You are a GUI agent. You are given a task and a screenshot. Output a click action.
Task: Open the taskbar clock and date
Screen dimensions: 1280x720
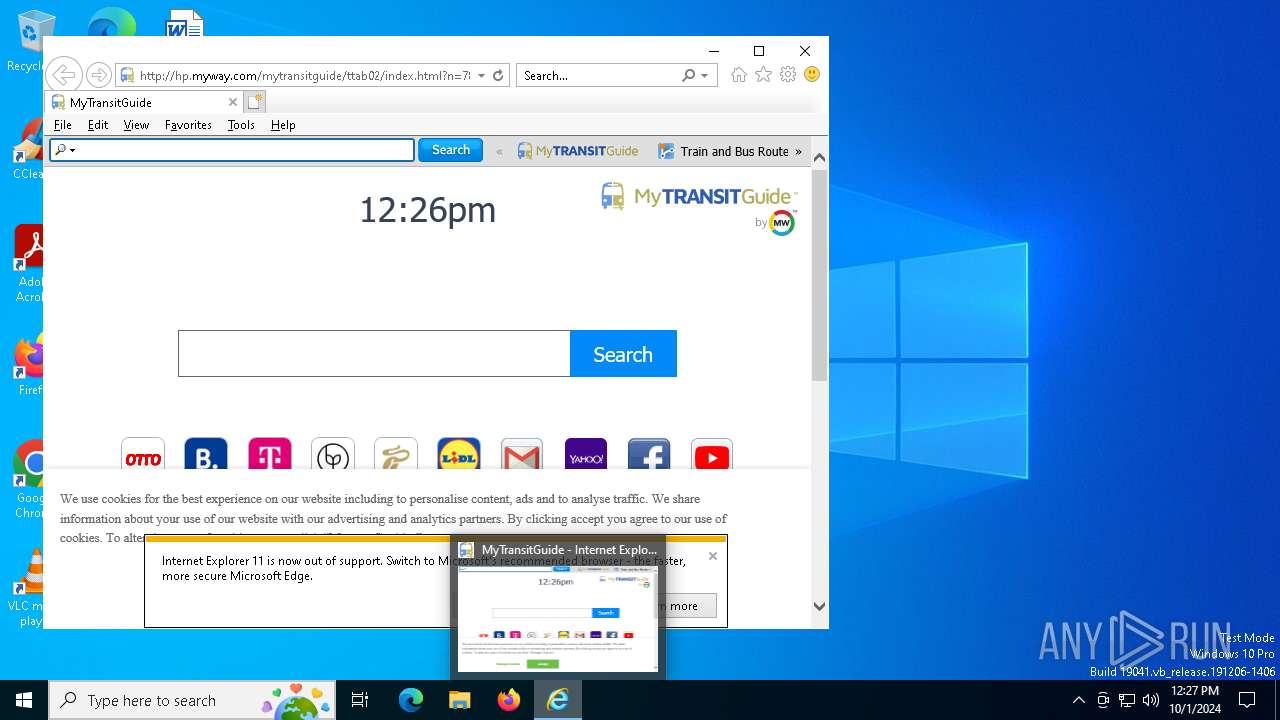(x=1195, y=700)
